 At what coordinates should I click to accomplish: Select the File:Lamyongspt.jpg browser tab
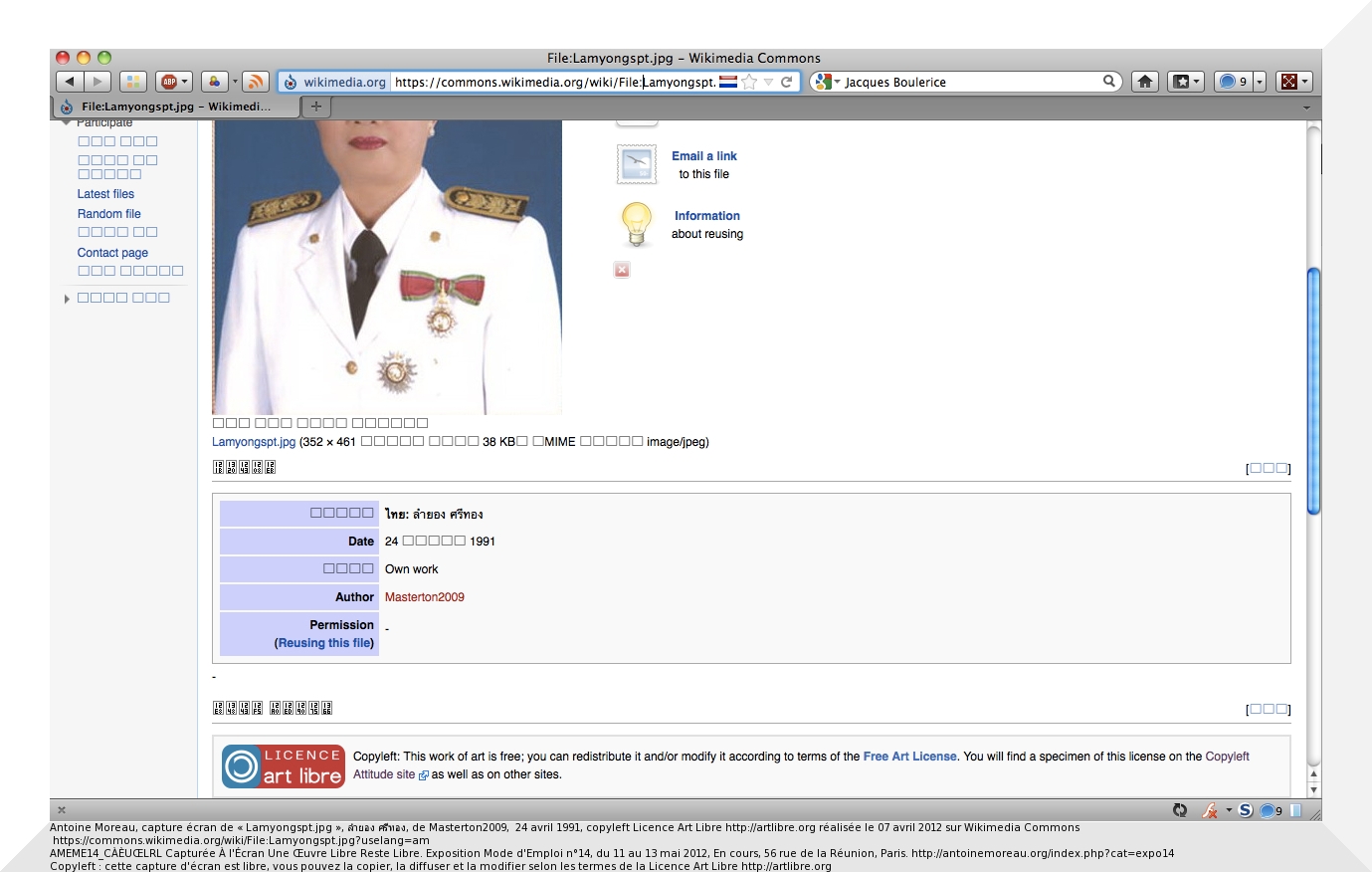[175, 107]
